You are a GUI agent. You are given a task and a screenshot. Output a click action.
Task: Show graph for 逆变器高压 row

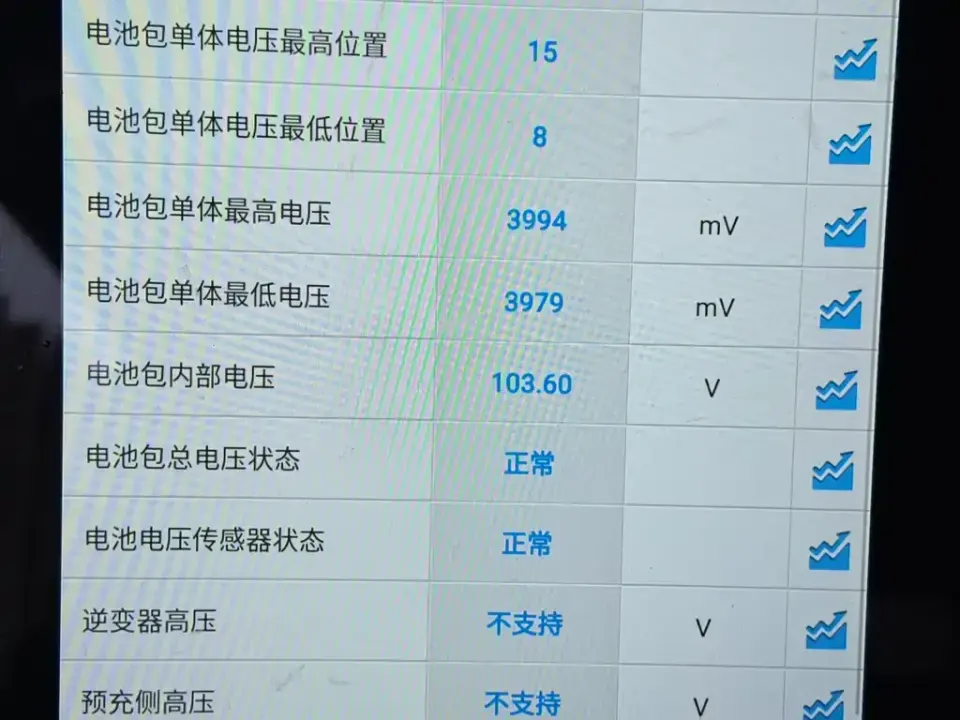tap(827, 630)
